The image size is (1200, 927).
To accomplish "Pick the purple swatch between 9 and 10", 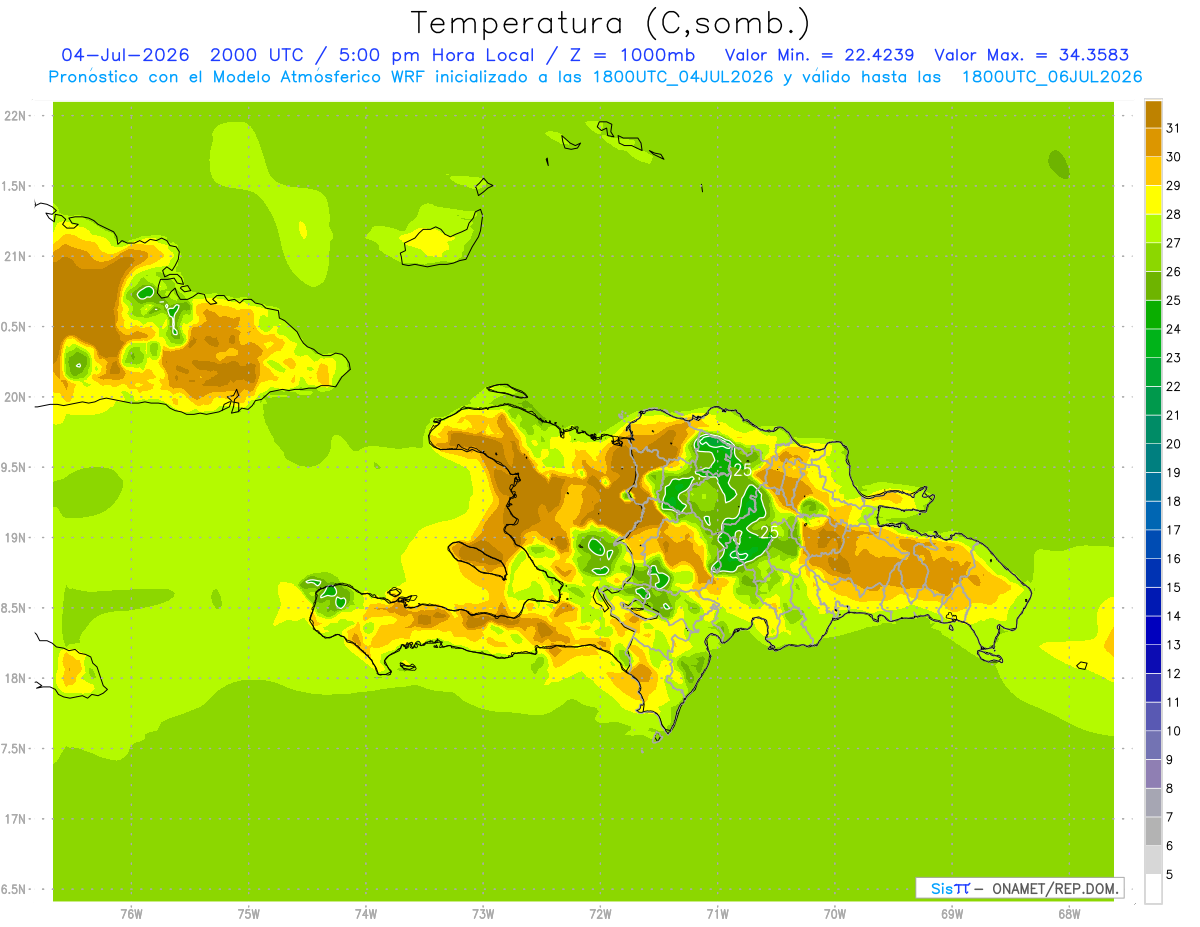I will pyautogui.click(x=1153, y=745).
